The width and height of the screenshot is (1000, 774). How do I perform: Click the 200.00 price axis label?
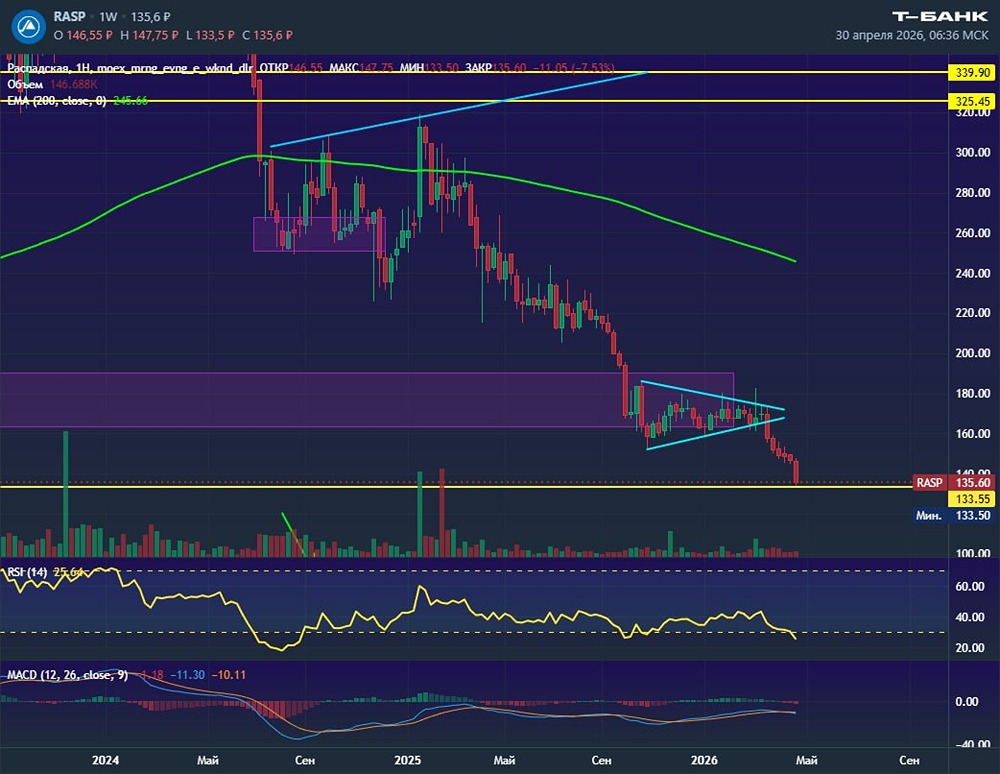pos(973,353)
